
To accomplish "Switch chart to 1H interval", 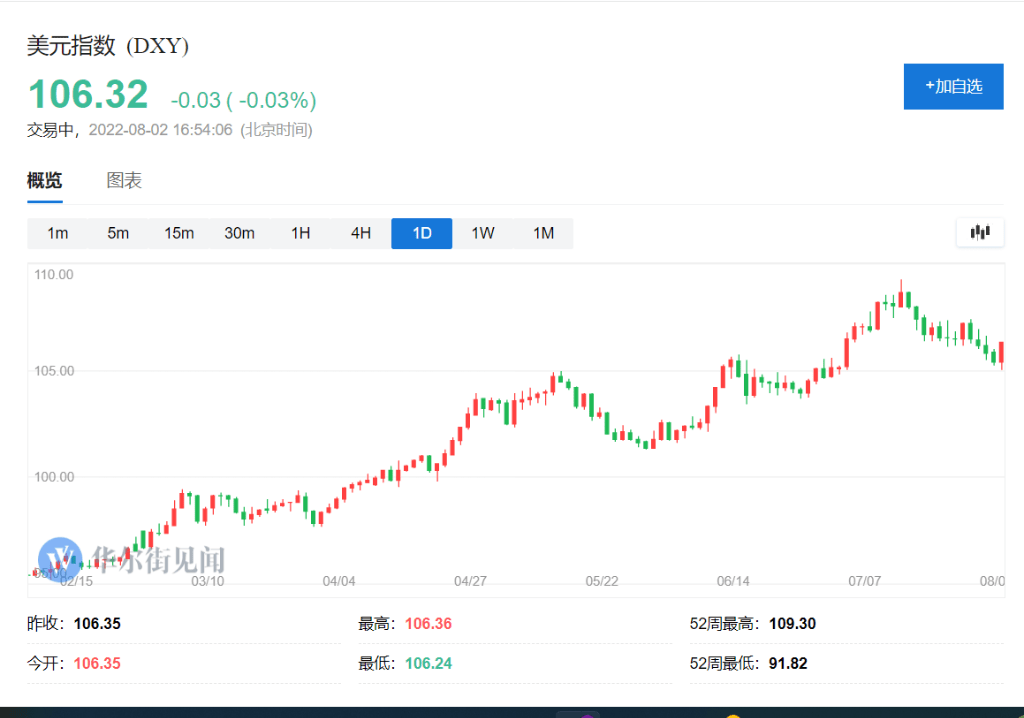I will pos(300,232).
